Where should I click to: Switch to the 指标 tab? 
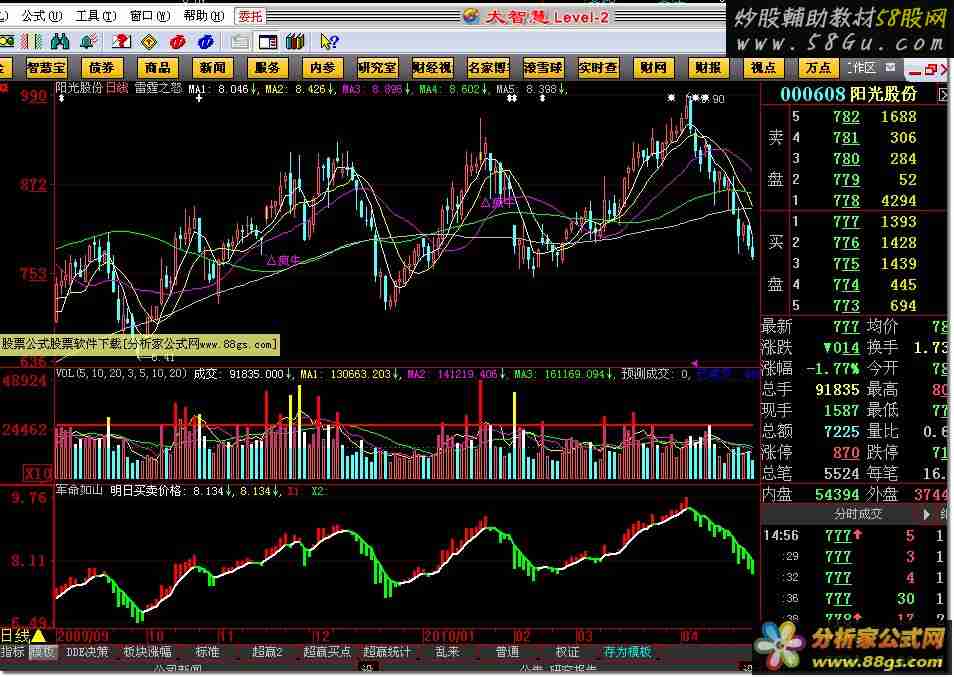[x=13, y=652]
